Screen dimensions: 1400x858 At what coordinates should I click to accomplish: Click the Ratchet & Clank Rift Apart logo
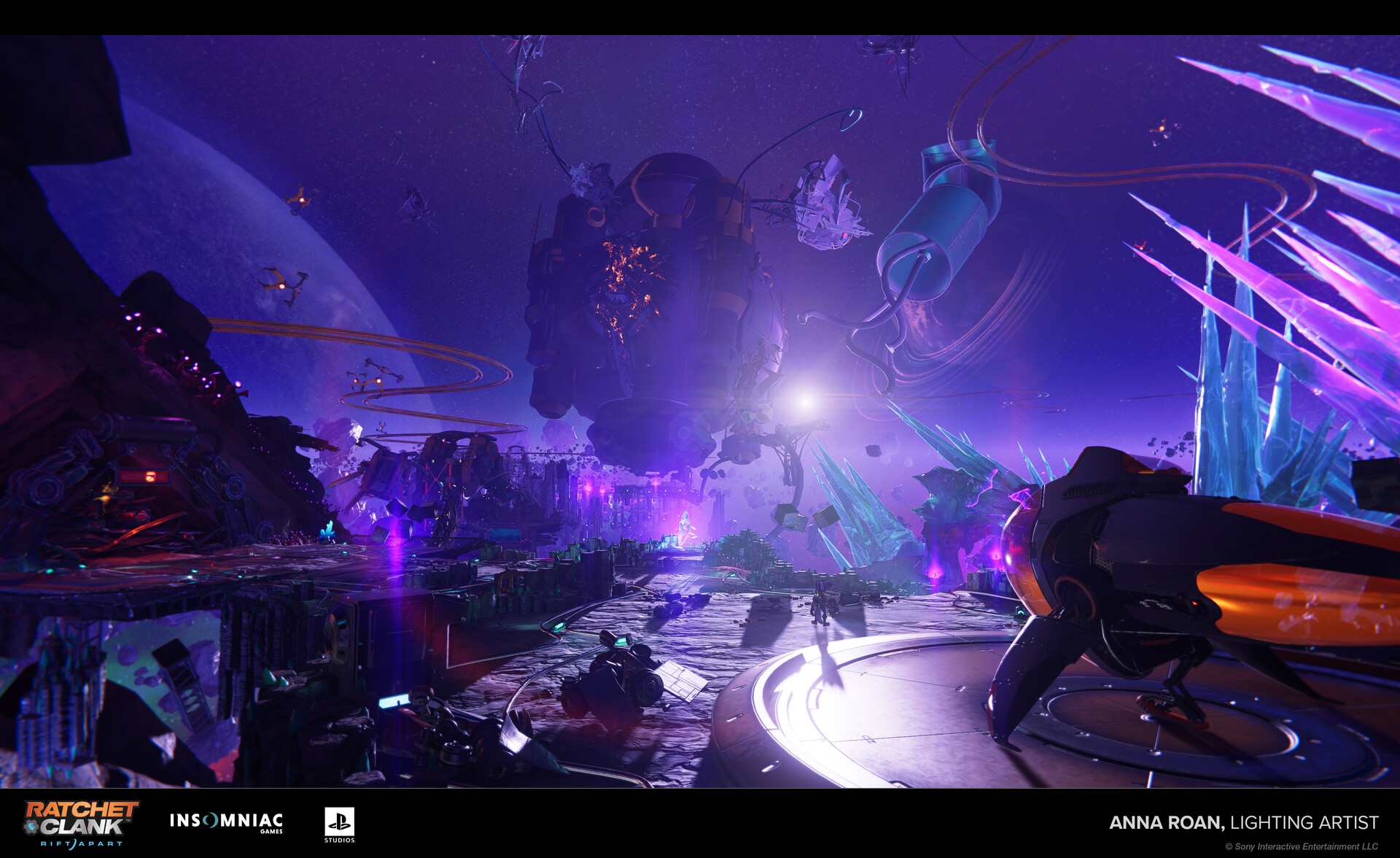(x=80, y=824)
